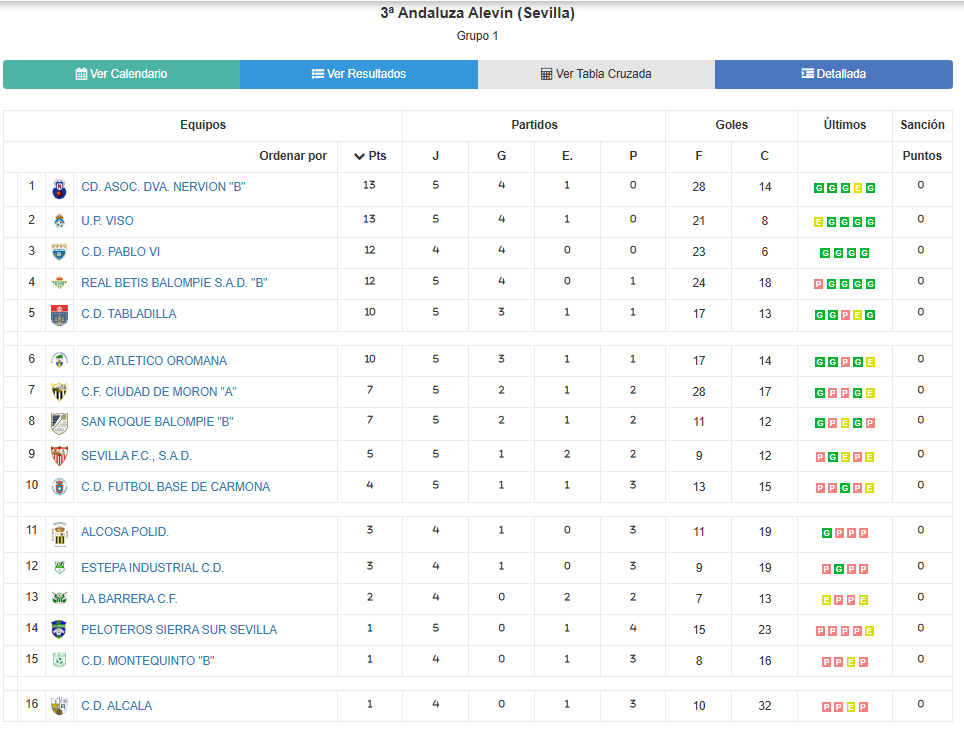The width and height of the screenshot is (964, 734).
Task: Sort by F (goals for) column header
Action: click(x=698, y=156)
